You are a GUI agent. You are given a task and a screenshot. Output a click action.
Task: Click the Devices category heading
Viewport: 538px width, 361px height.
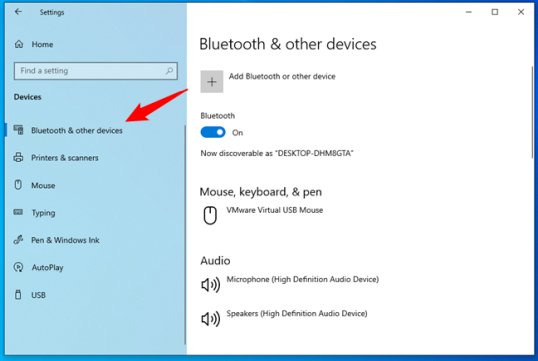27,97
